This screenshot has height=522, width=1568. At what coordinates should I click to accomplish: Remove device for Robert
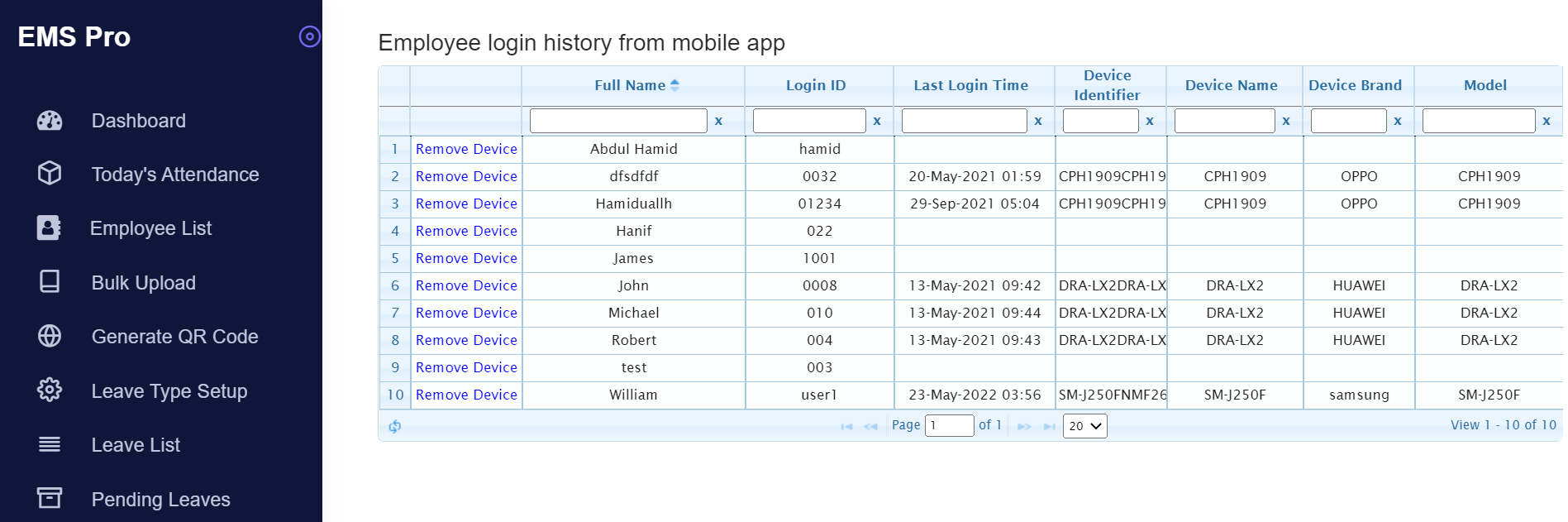[x=466, y=340]
